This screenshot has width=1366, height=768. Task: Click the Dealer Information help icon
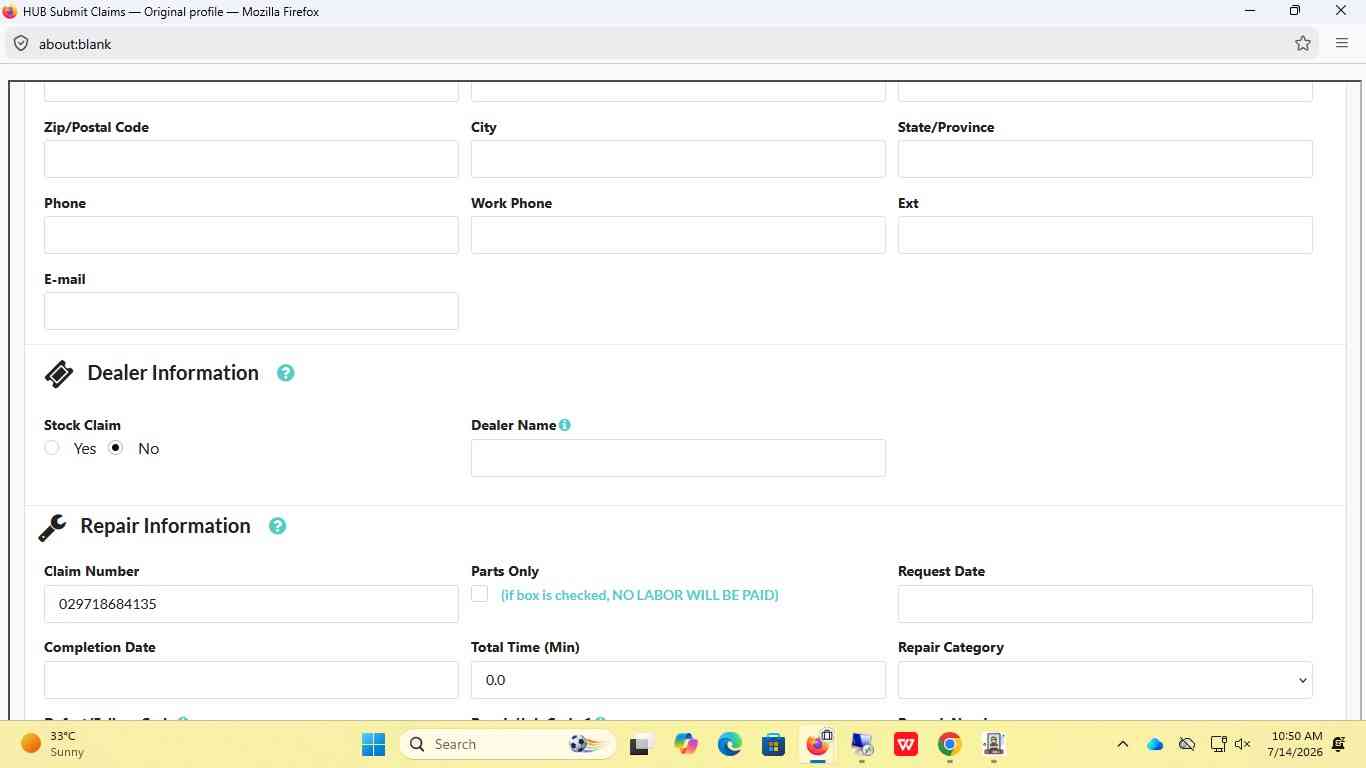(285, 373)
